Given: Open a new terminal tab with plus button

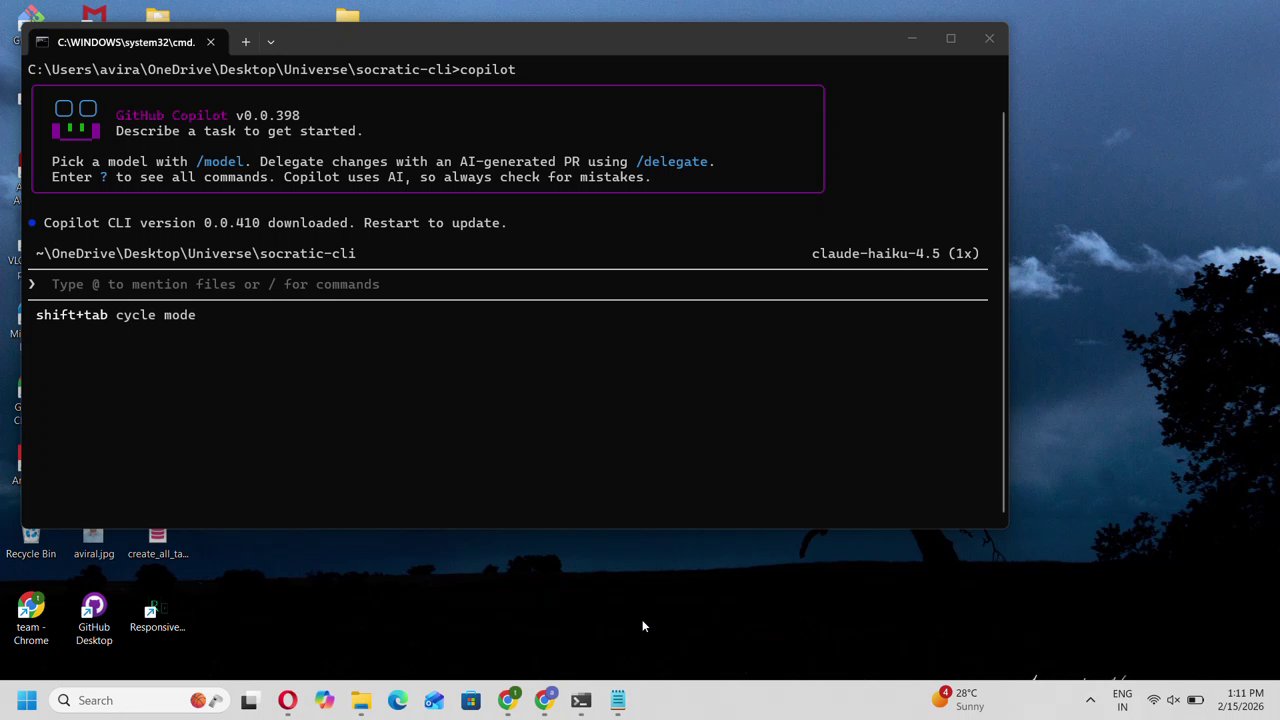Looking at the screenshot, I should point(245,42).
